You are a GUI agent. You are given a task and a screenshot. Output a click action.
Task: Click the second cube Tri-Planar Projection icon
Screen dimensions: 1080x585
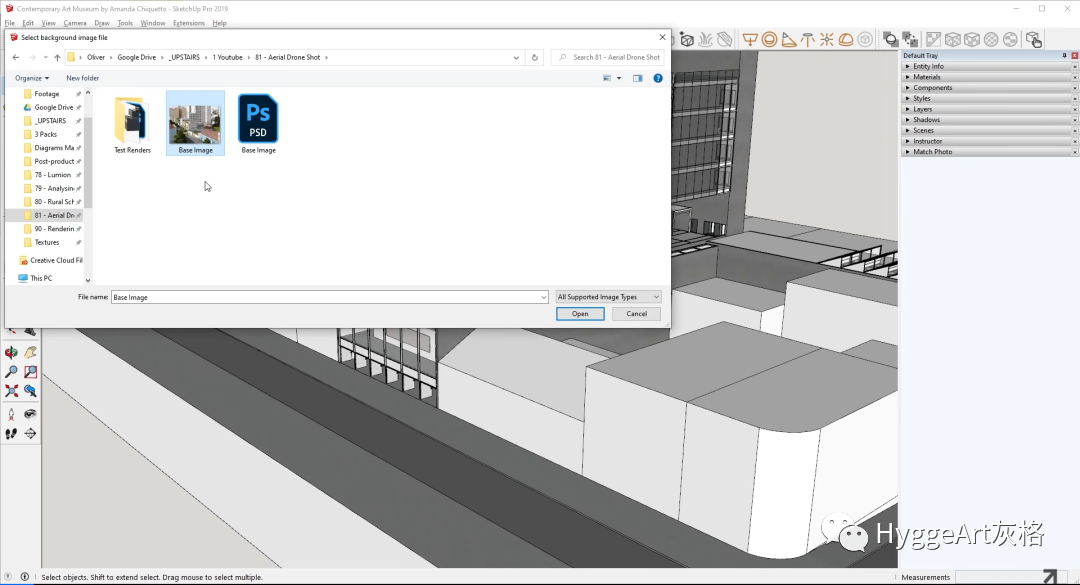point(972,40)
